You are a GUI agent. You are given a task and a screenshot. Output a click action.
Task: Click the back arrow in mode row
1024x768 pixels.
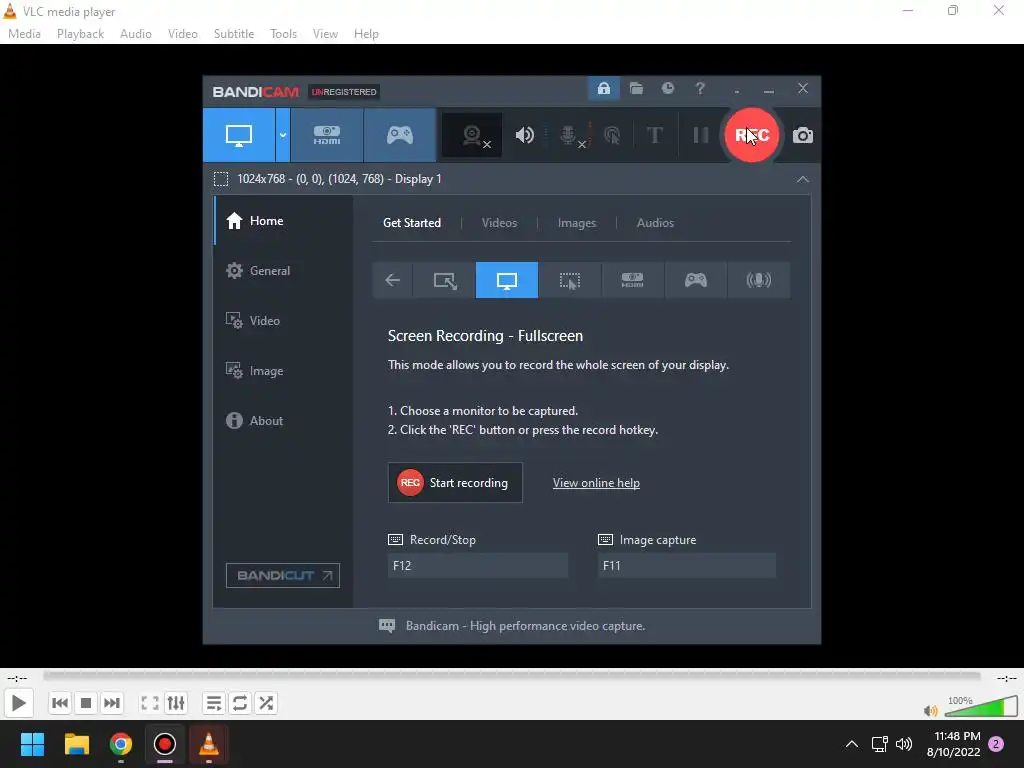coord(392,280)
